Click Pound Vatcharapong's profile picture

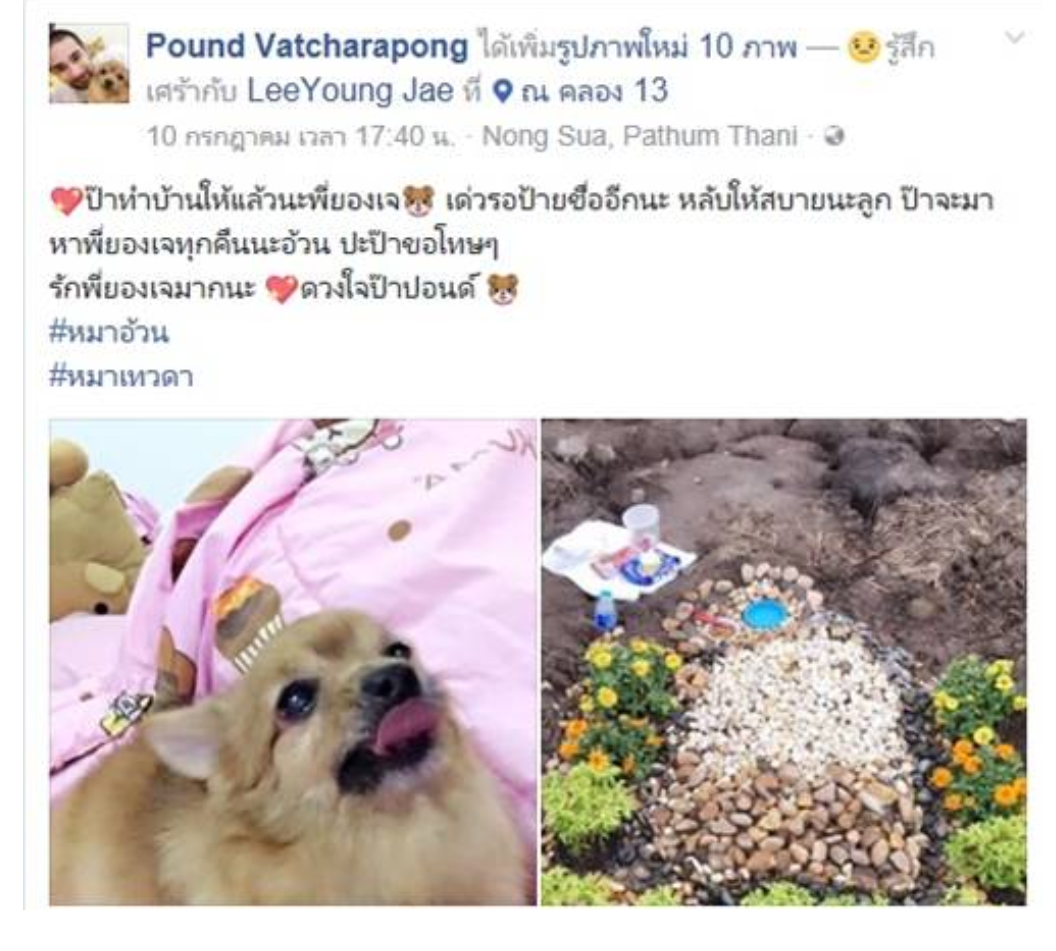[89, 63]
